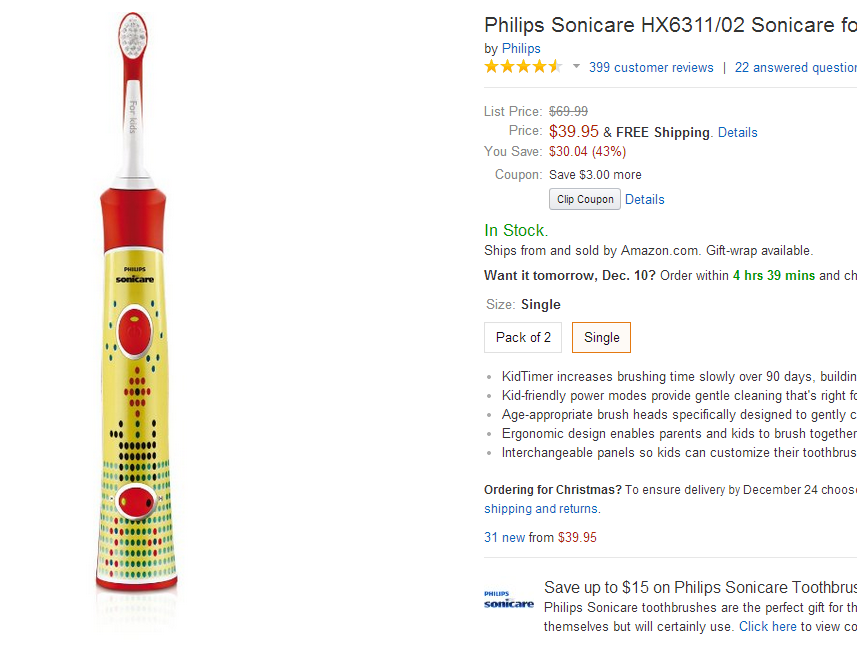Open the coupon Details link
857x648 pixels.
(644, 199)
